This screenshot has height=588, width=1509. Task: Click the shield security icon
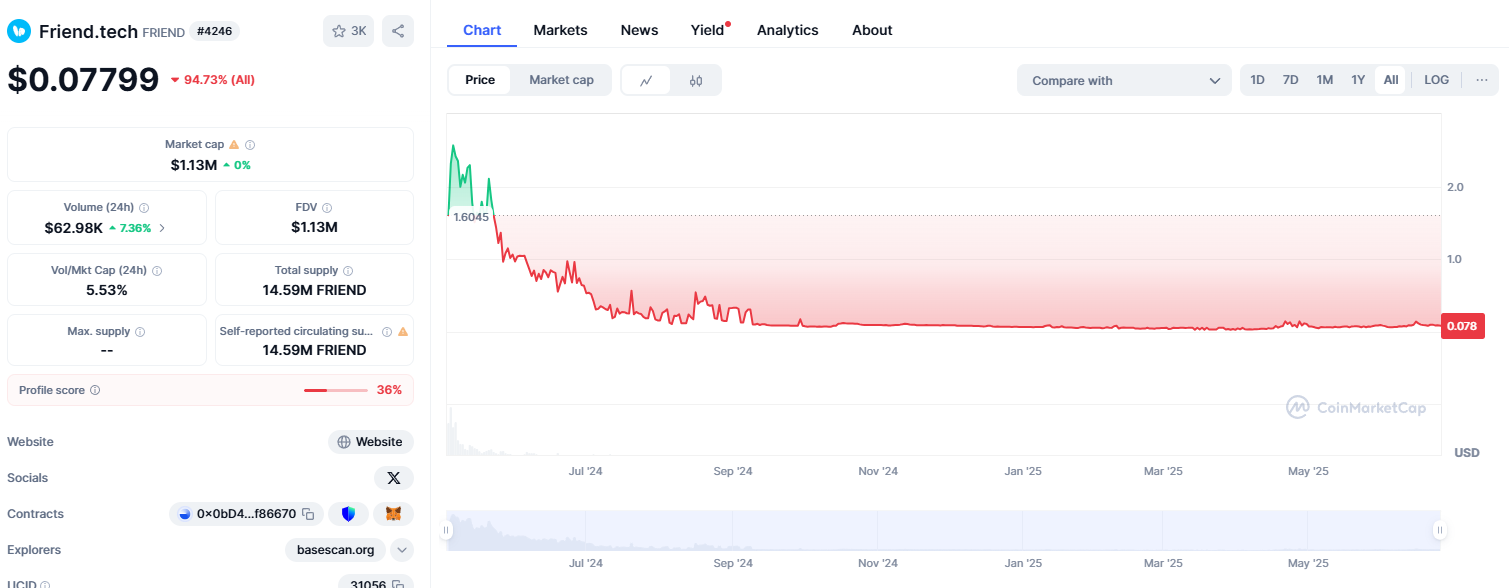point(348,514)
